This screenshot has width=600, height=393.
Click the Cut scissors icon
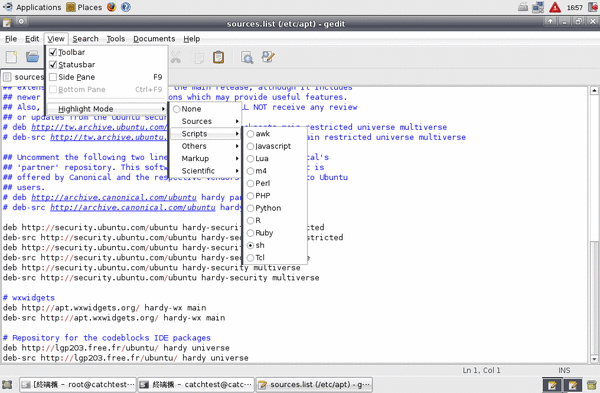(x=176, y=57)
